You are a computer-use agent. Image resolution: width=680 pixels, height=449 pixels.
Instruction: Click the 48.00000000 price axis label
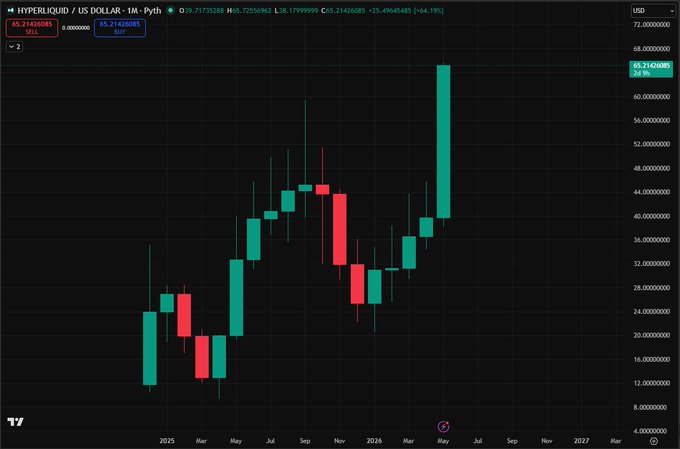point(651,168)
